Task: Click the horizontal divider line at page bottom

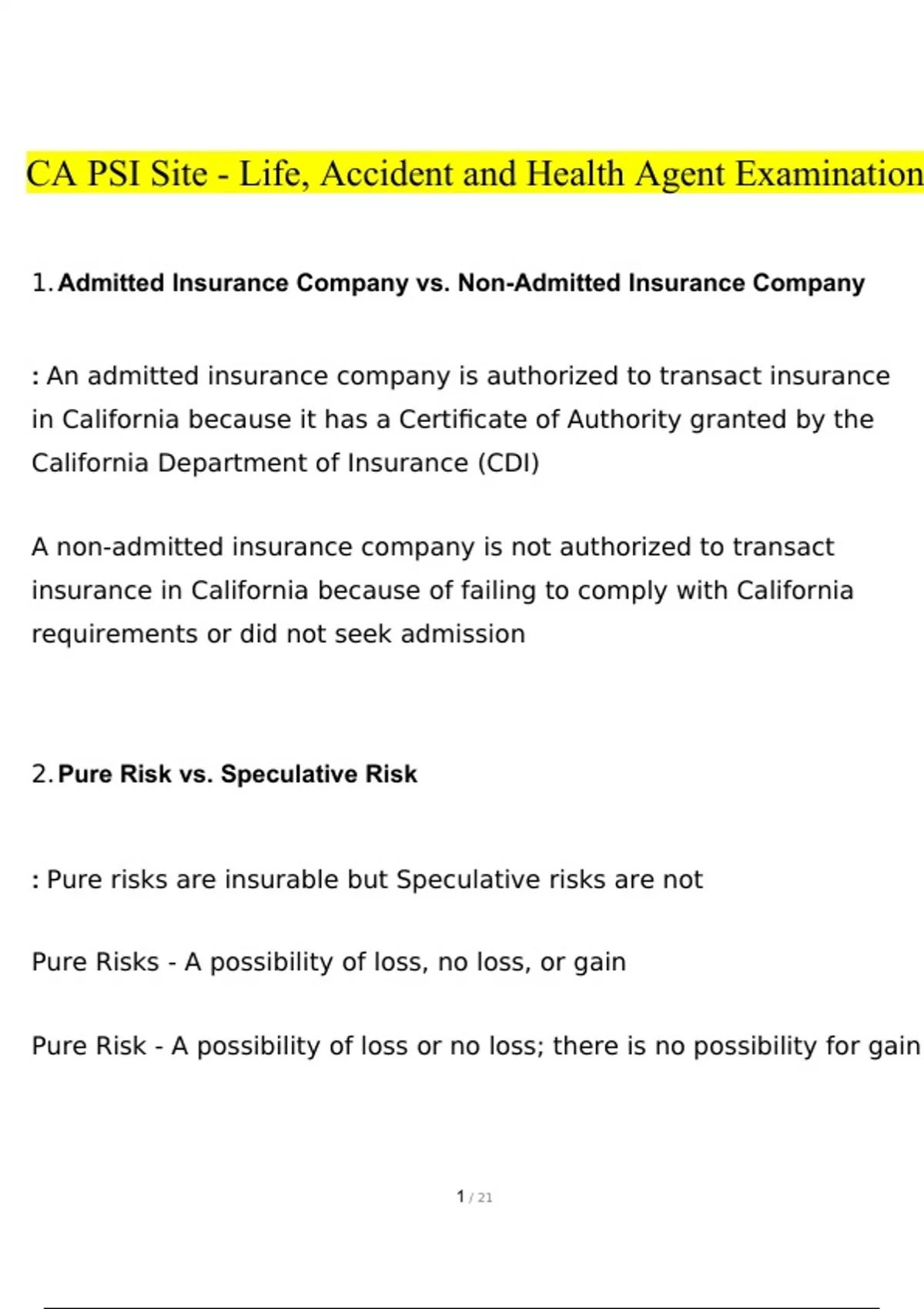Action: 461,1307
